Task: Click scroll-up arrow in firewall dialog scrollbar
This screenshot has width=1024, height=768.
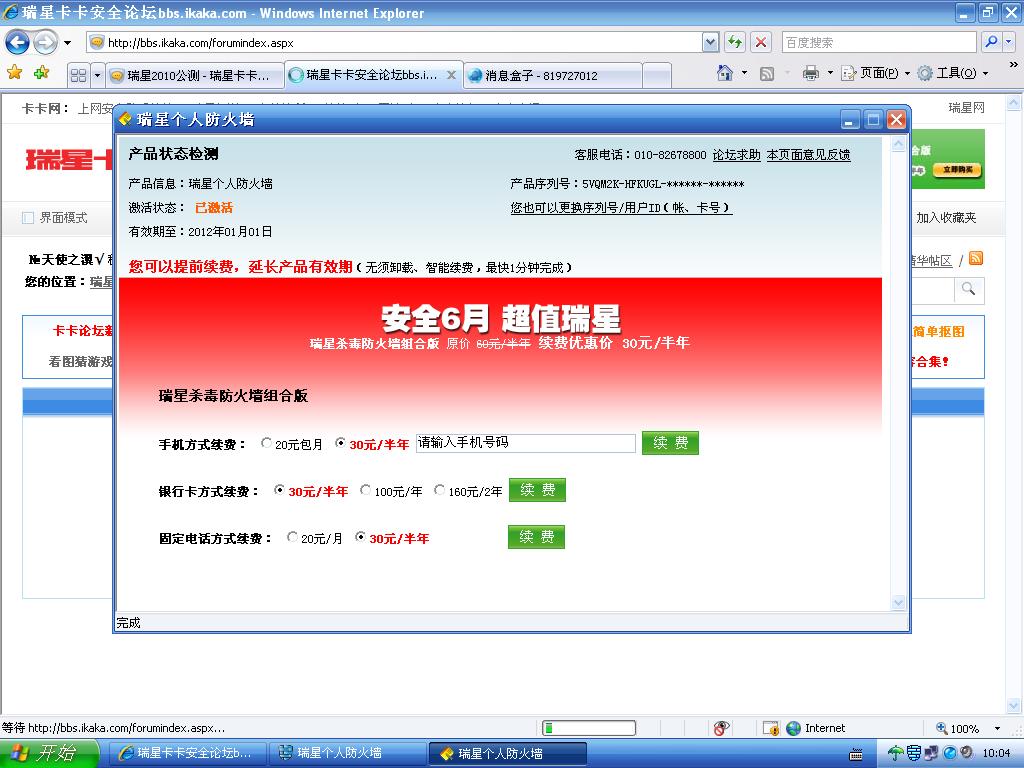Action: 899,144
